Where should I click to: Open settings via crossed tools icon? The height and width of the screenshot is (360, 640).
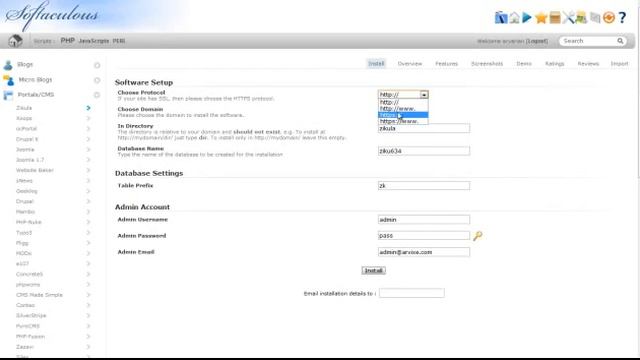[568, 18]
